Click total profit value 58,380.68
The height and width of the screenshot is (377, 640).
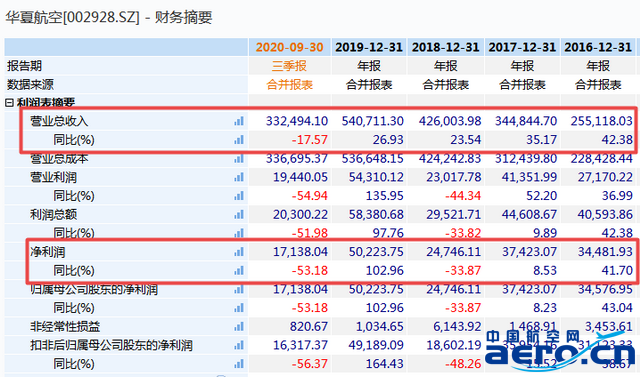click(x=376, y=215)
